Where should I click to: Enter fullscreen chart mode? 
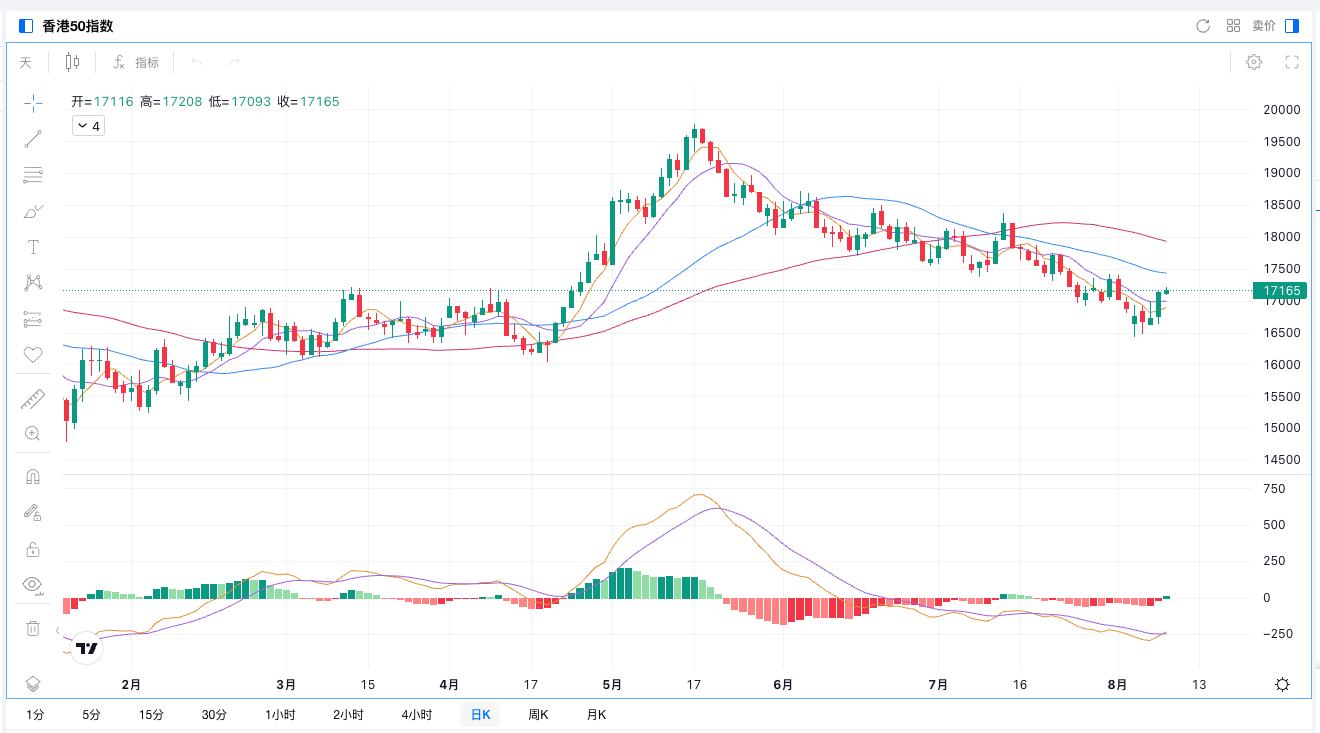1292,62
